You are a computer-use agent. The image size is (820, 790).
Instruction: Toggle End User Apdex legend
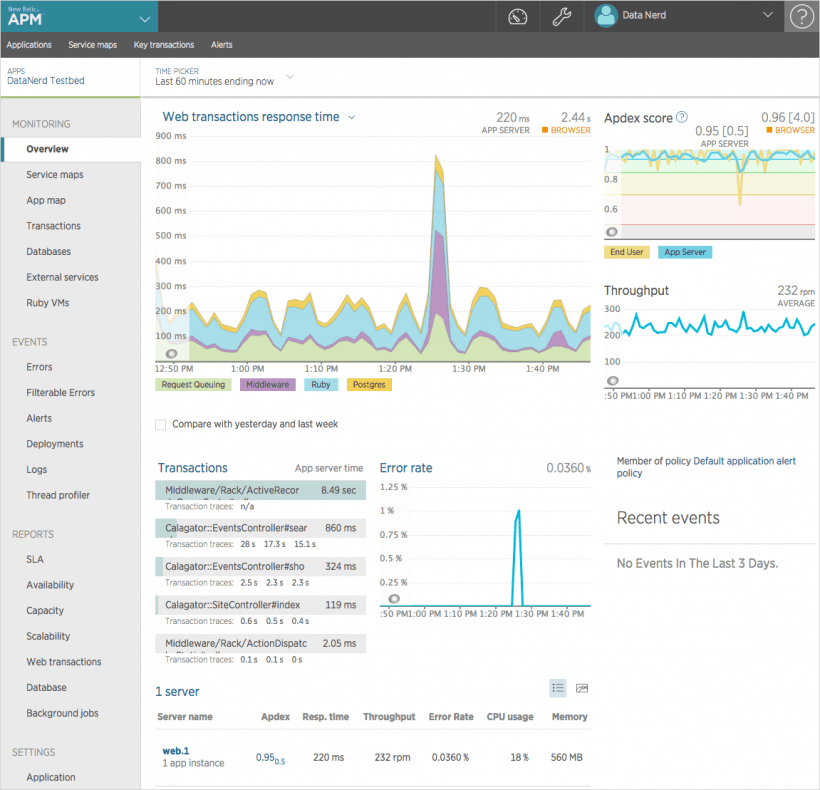[x=627, y=252]
